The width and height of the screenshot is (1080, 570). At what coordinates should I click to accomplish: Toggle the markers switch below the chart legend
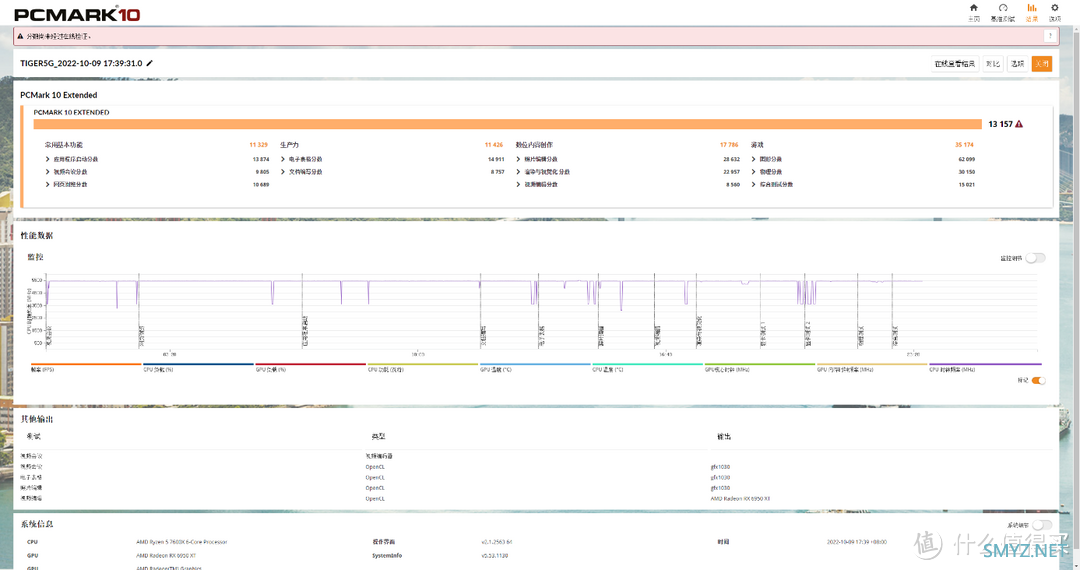tap(1038, 381)
